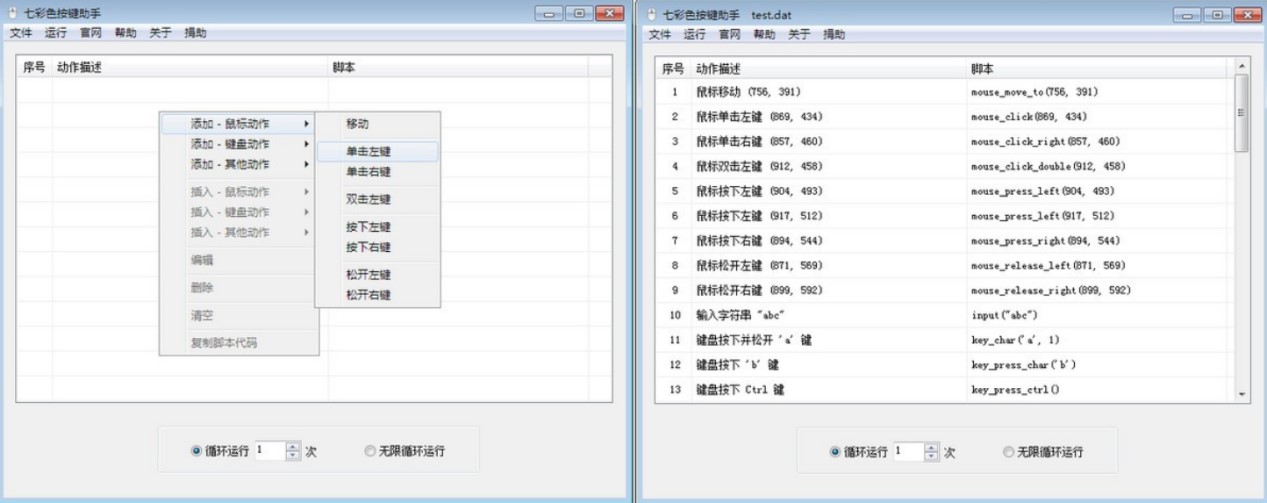Open 帮助 menu in the test.dat window
This screenshot has height=503, width=1267.
pos(764,34)
